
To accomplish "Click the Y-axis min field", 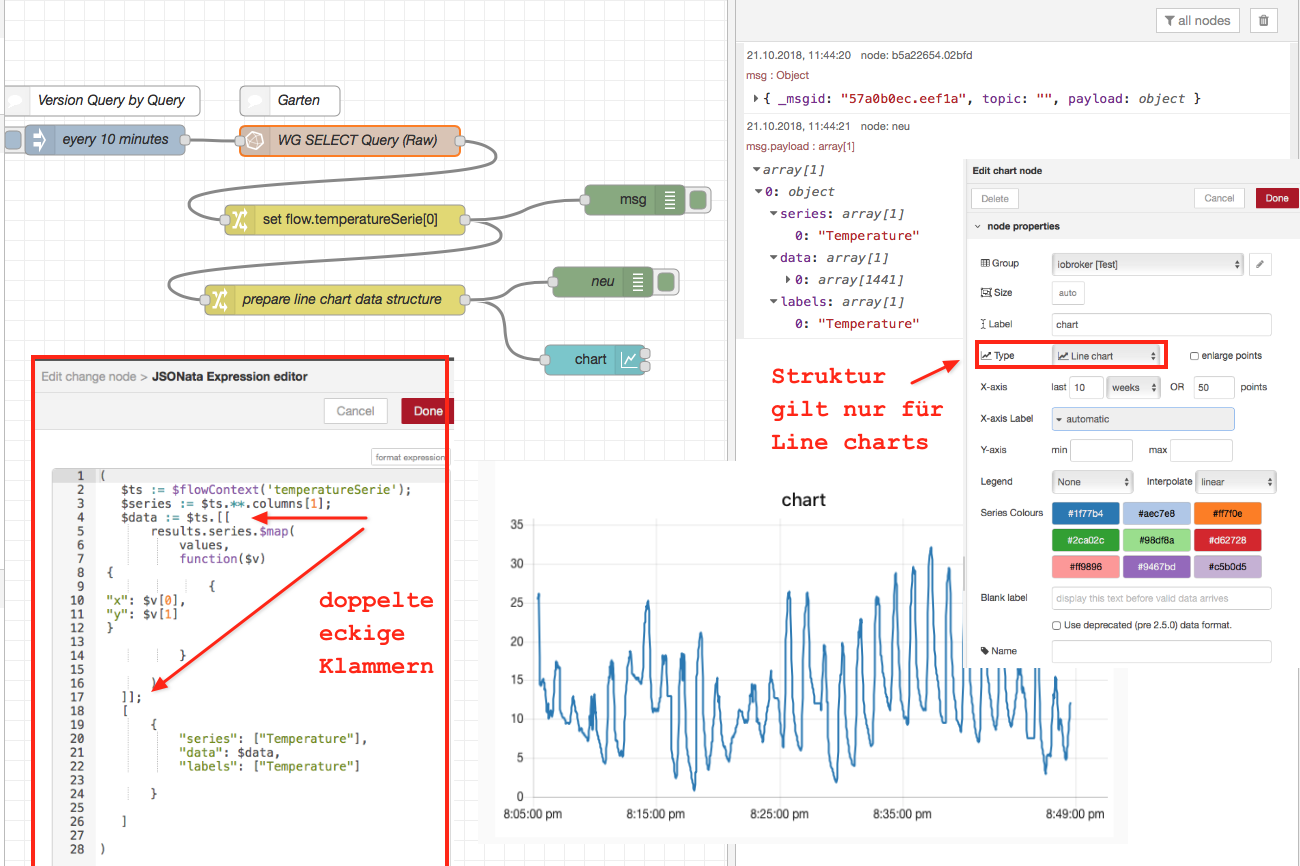I will [x=1102, y=450].
